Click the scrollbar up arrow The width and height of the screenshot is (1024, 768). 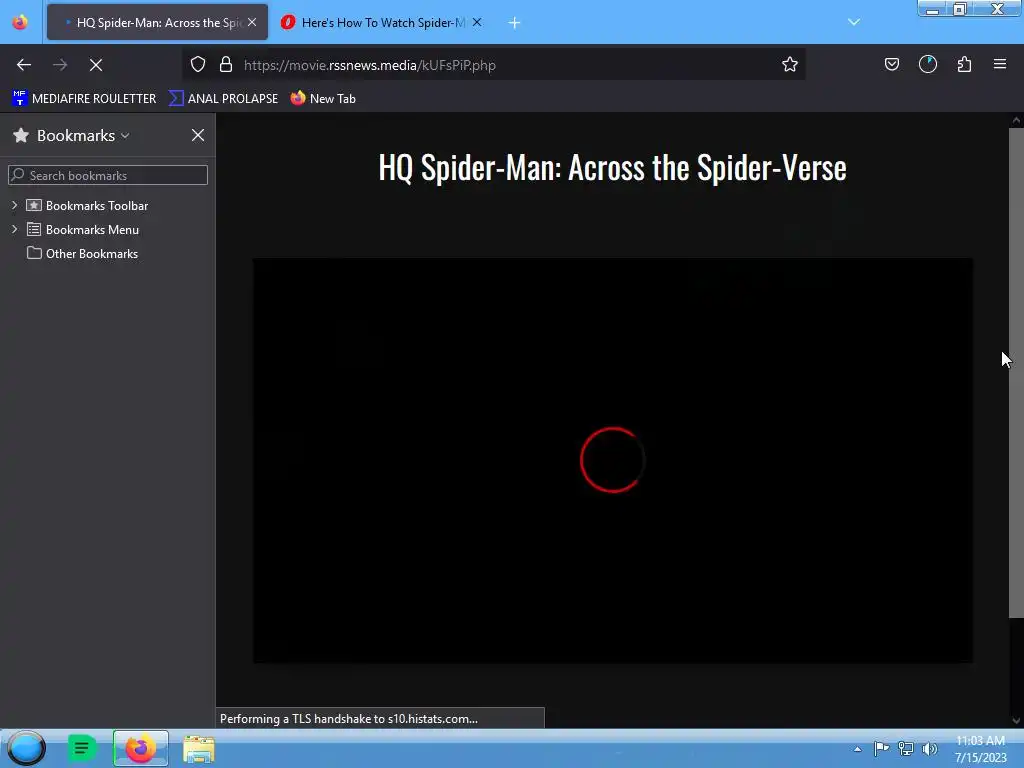(x=1016, y=120)
